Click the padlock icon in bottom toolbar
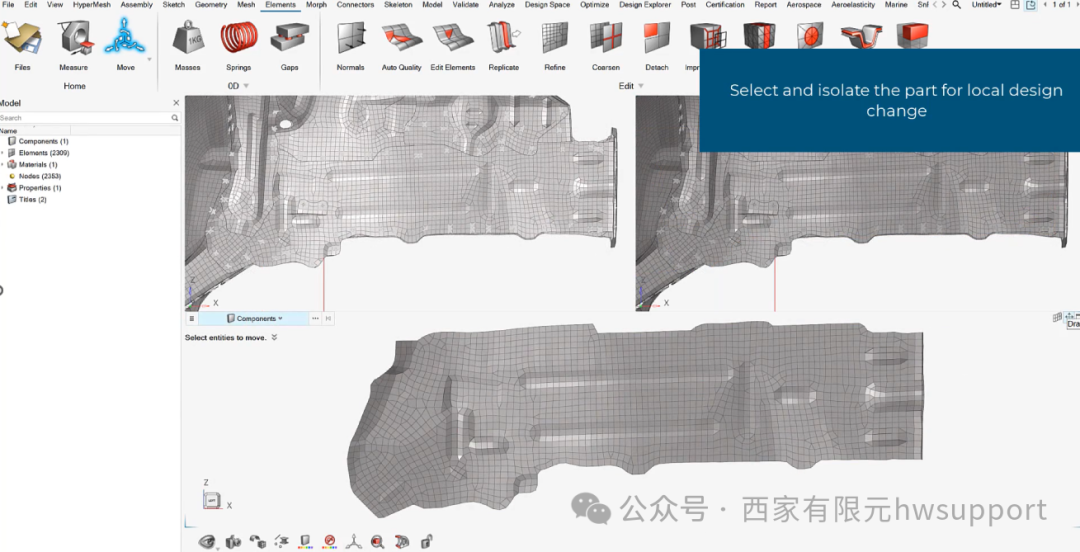The height and width of the screenshot is (552, 1080). 426,542
